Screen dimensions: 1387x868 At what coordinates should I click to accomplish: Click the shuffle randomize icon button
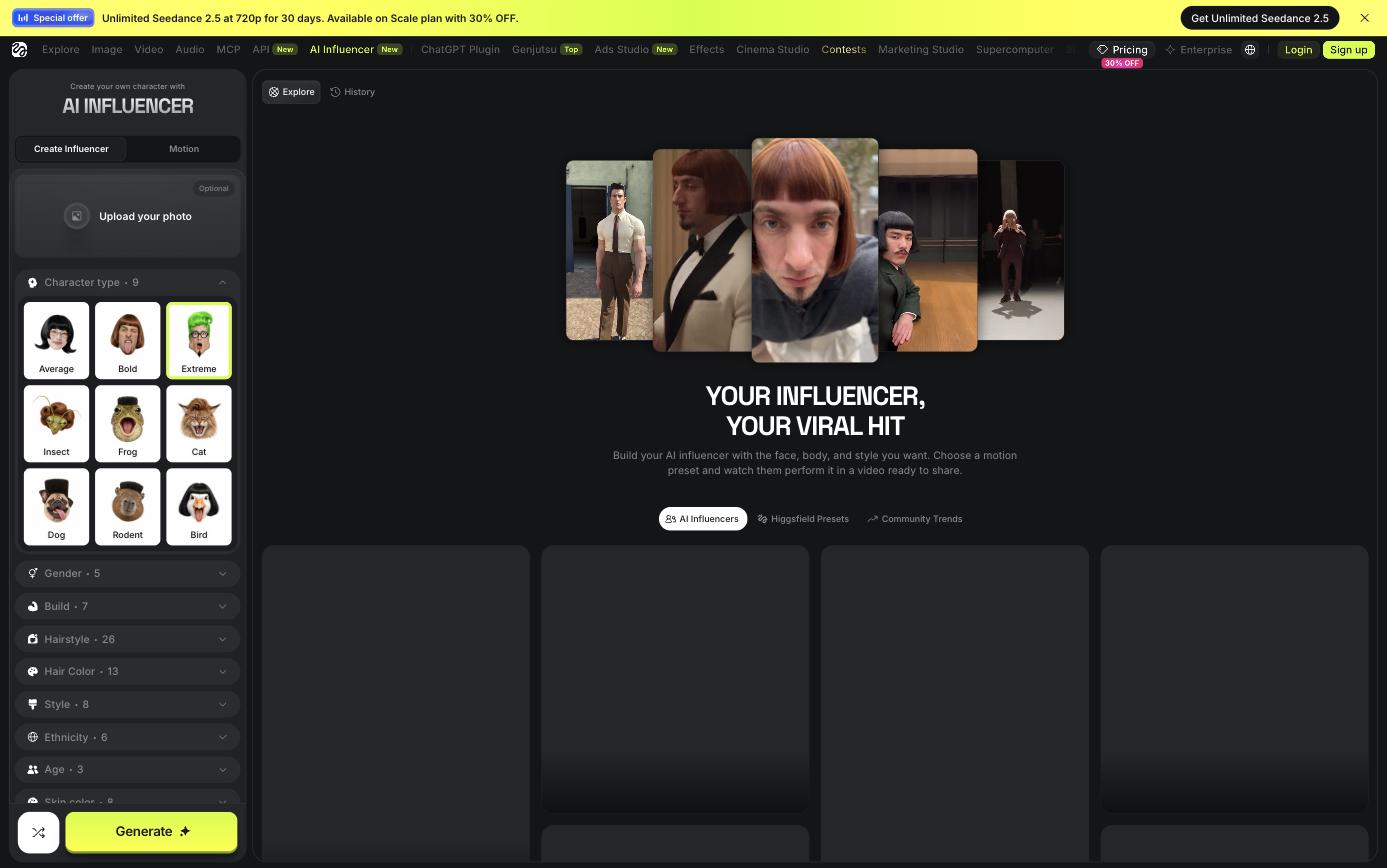pyautogui.click(x=38, y=832)
